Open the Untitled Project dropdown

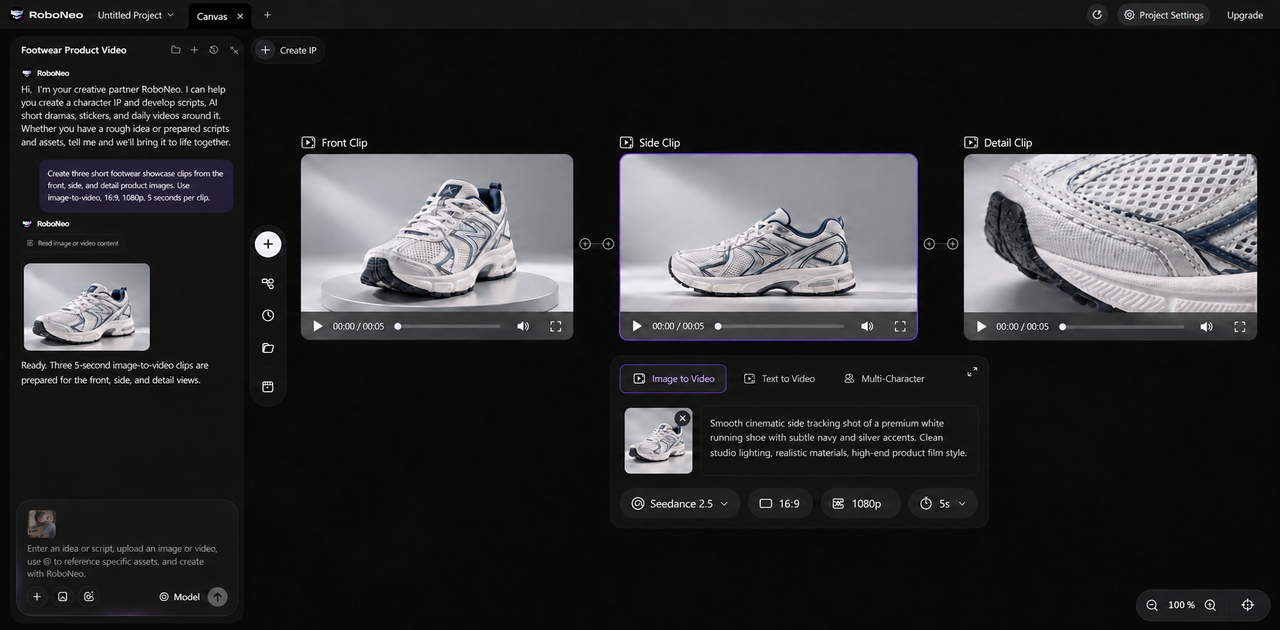[x=136, y=15]
